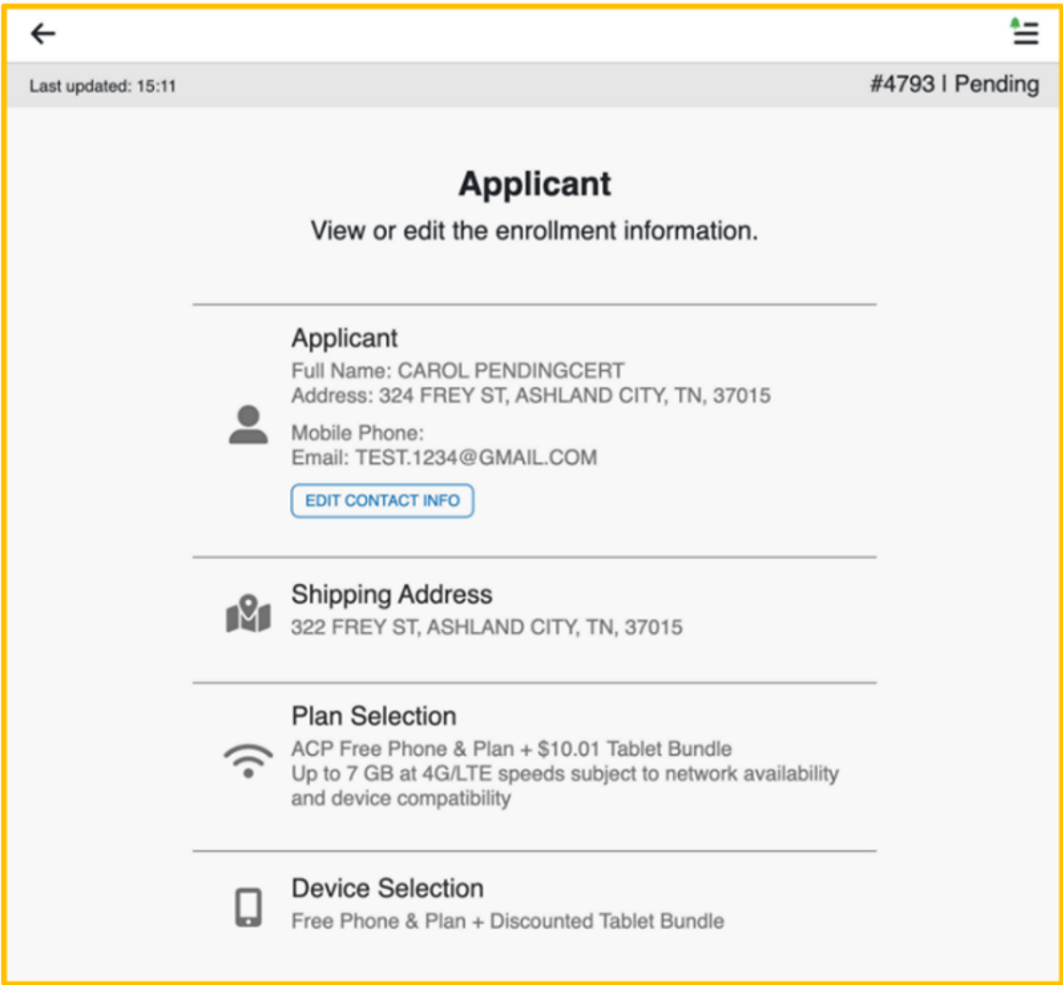Click the bold 'Applicant' page title
Image resolution: width=1063 pixels, height=985 pixels.
535,184
